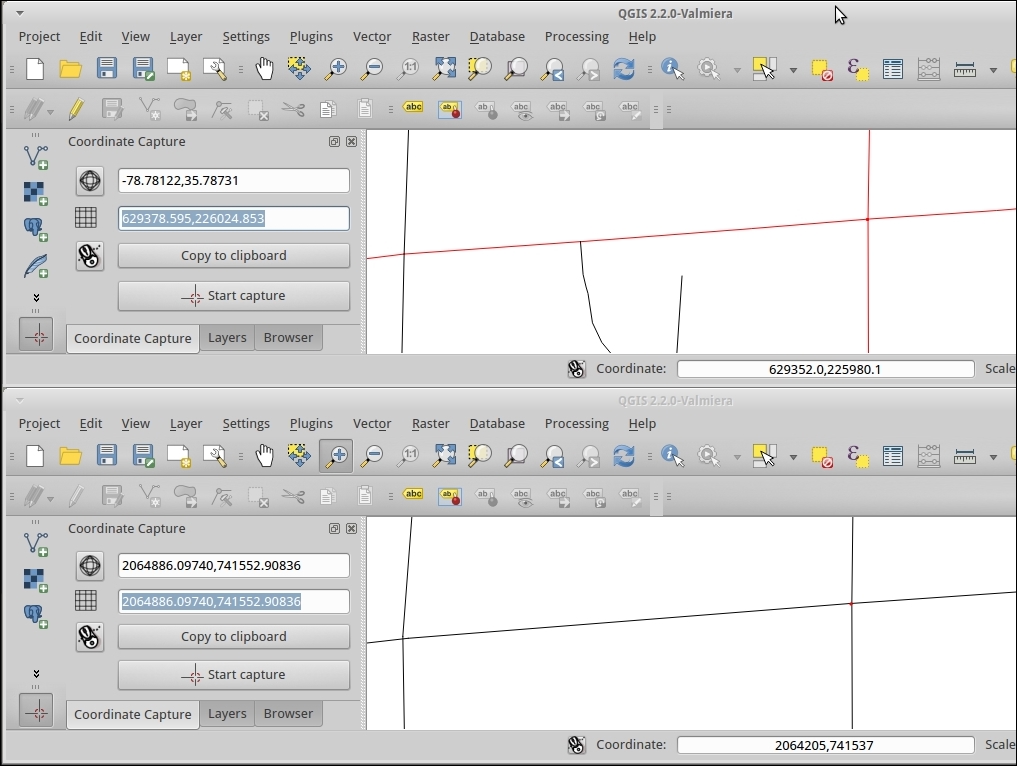
Task: Click Save Project floppy icon in bottom toolbar
Action: [107, 456]
